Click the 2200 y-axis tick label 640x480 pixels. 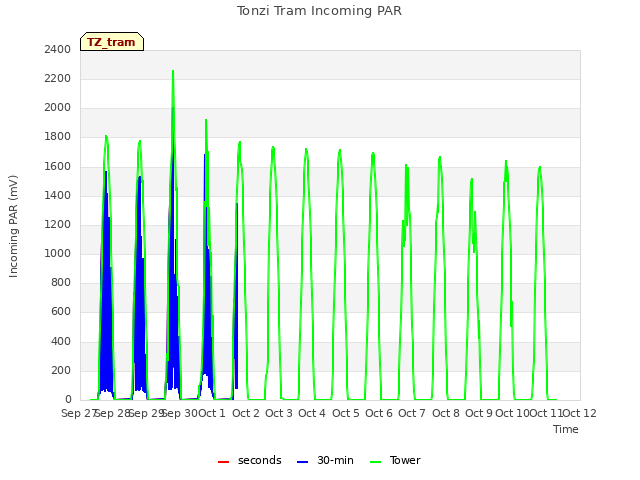coord(58,78)
